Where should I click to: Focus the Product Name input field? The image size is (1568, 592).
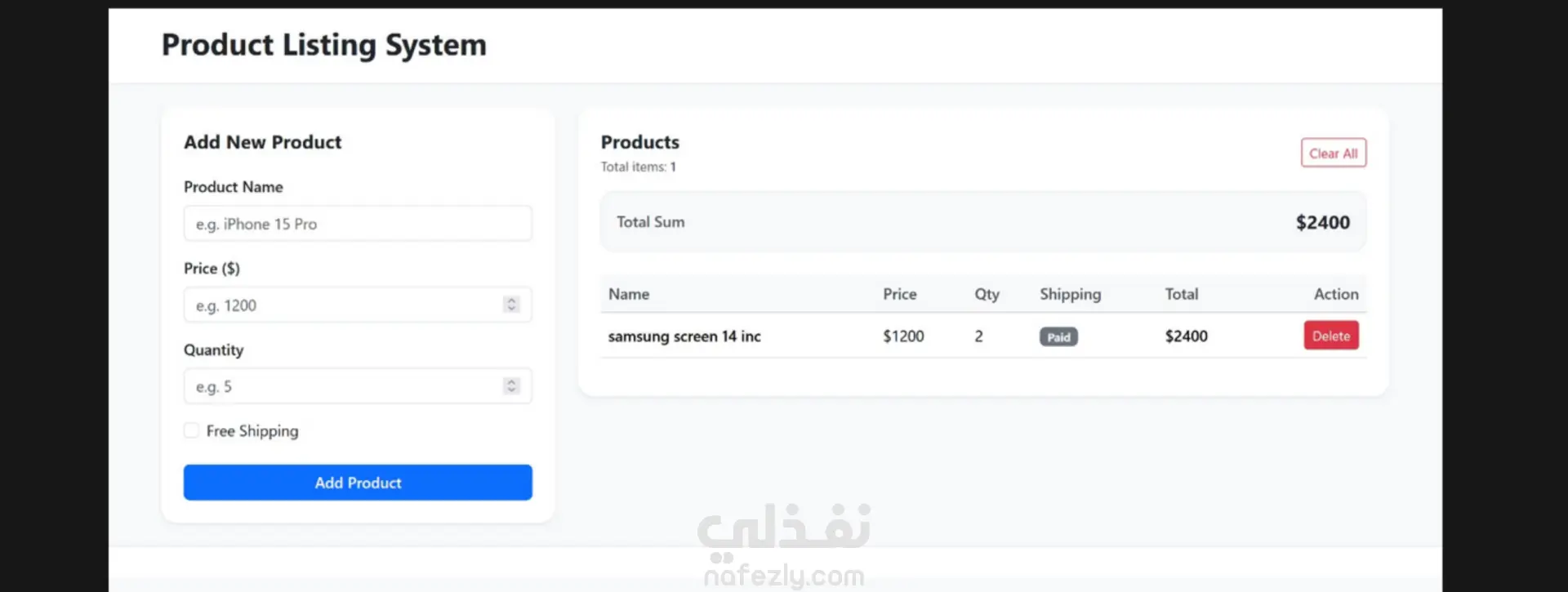point(357,224)
